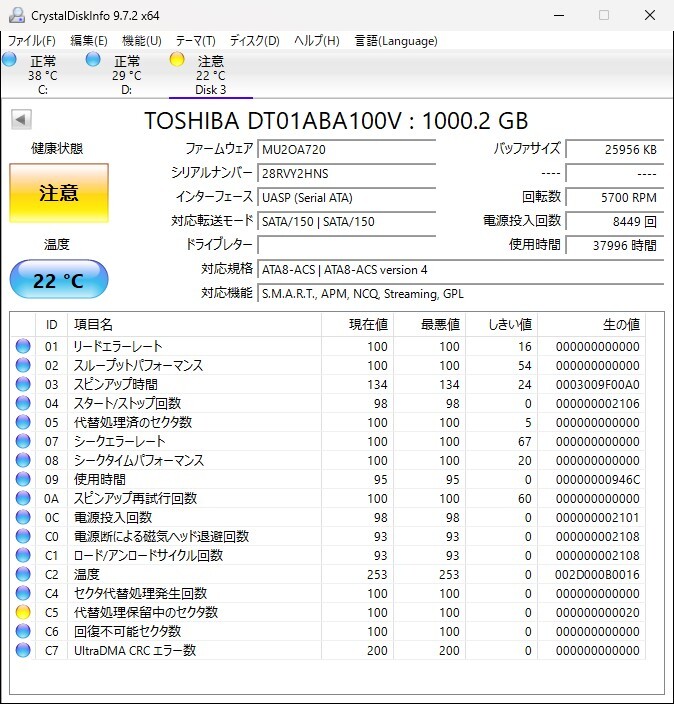
Task: Click the features field S.M.A.R.T., APM, NCQ
Action: pos(460,294)
